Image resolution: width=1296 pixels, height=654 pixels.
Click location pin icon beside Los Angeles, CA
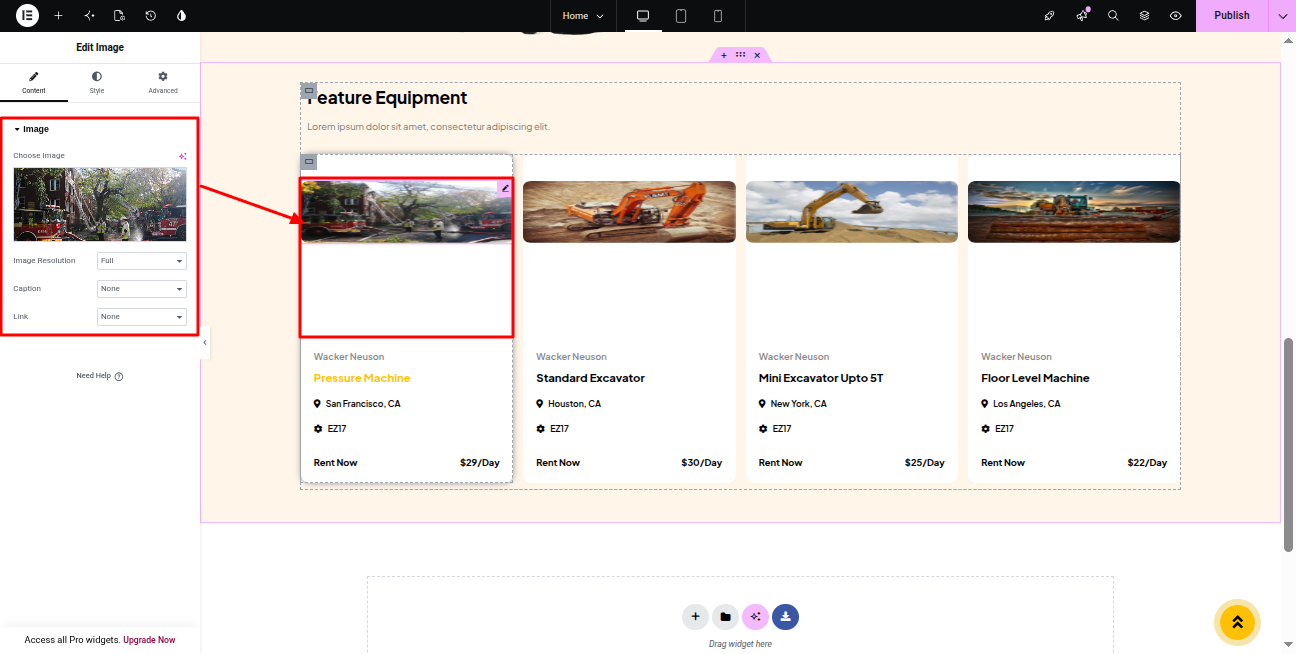(985, 404)
